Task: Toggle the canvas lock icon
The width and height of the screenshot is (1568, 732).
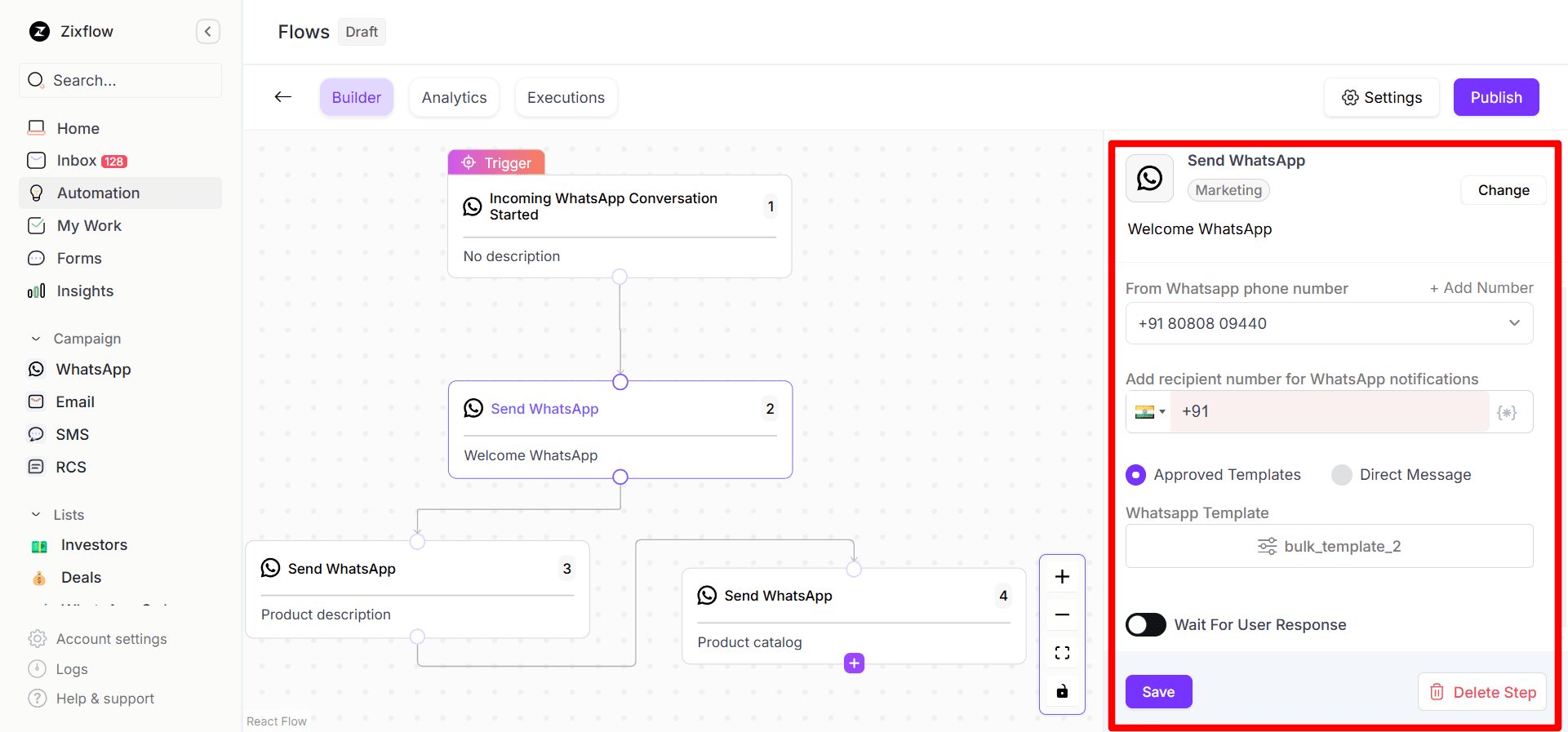Action: click(1062, 691)
